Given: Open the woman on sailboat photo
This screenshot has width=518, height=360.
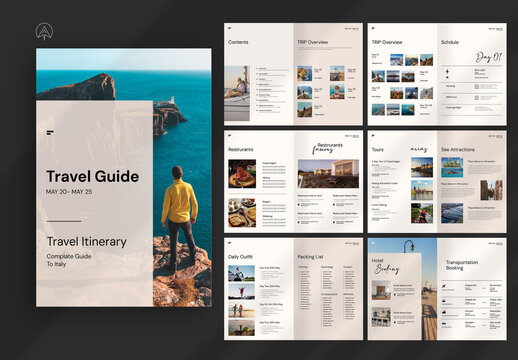Looking at the screenshot, I should (237, 93).
